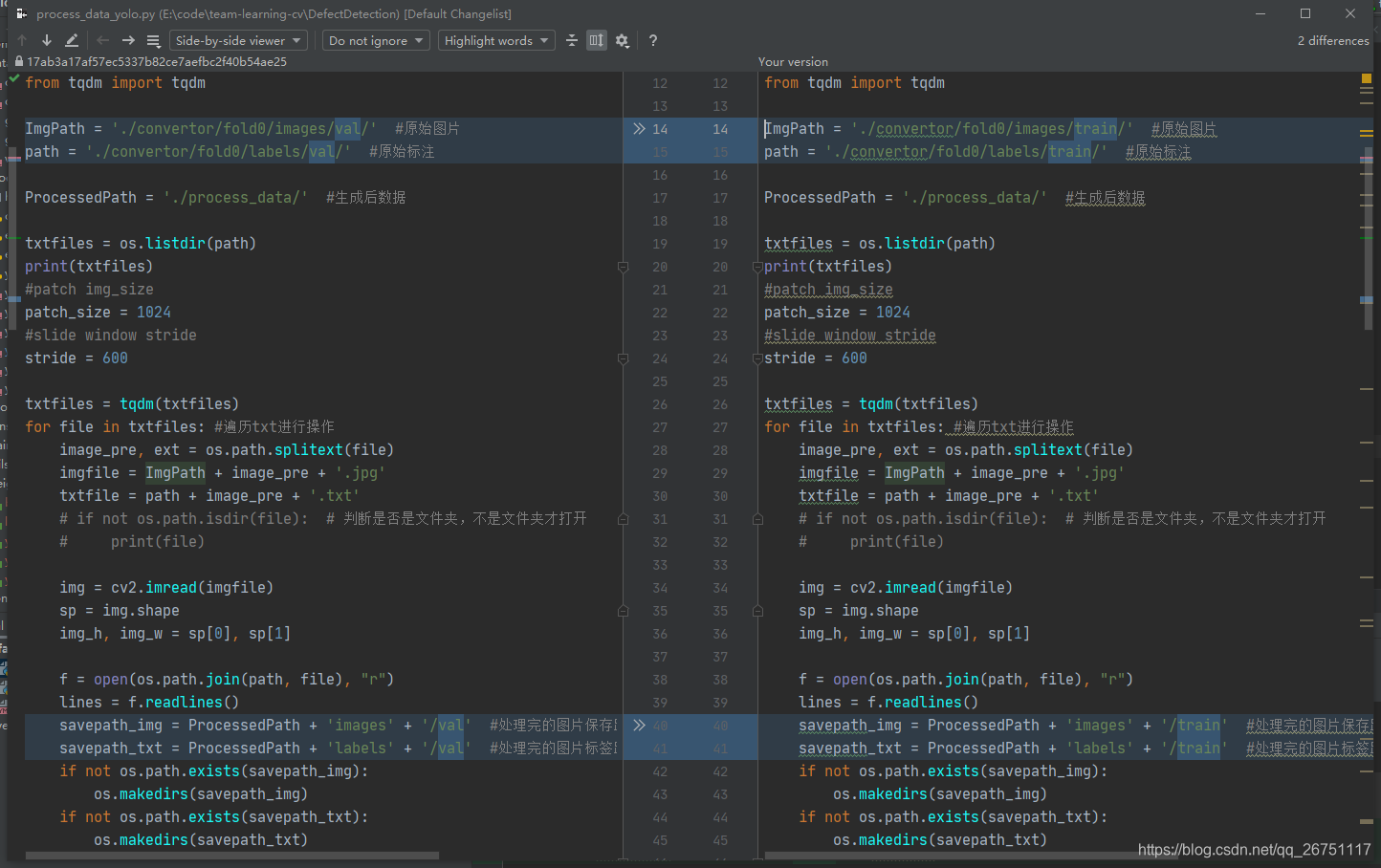Image resolution: width=1381 pixels, height=868 pixels.
Task: Click the yellow warning stripe at top of right gutter
Action: coord(1367,80)
